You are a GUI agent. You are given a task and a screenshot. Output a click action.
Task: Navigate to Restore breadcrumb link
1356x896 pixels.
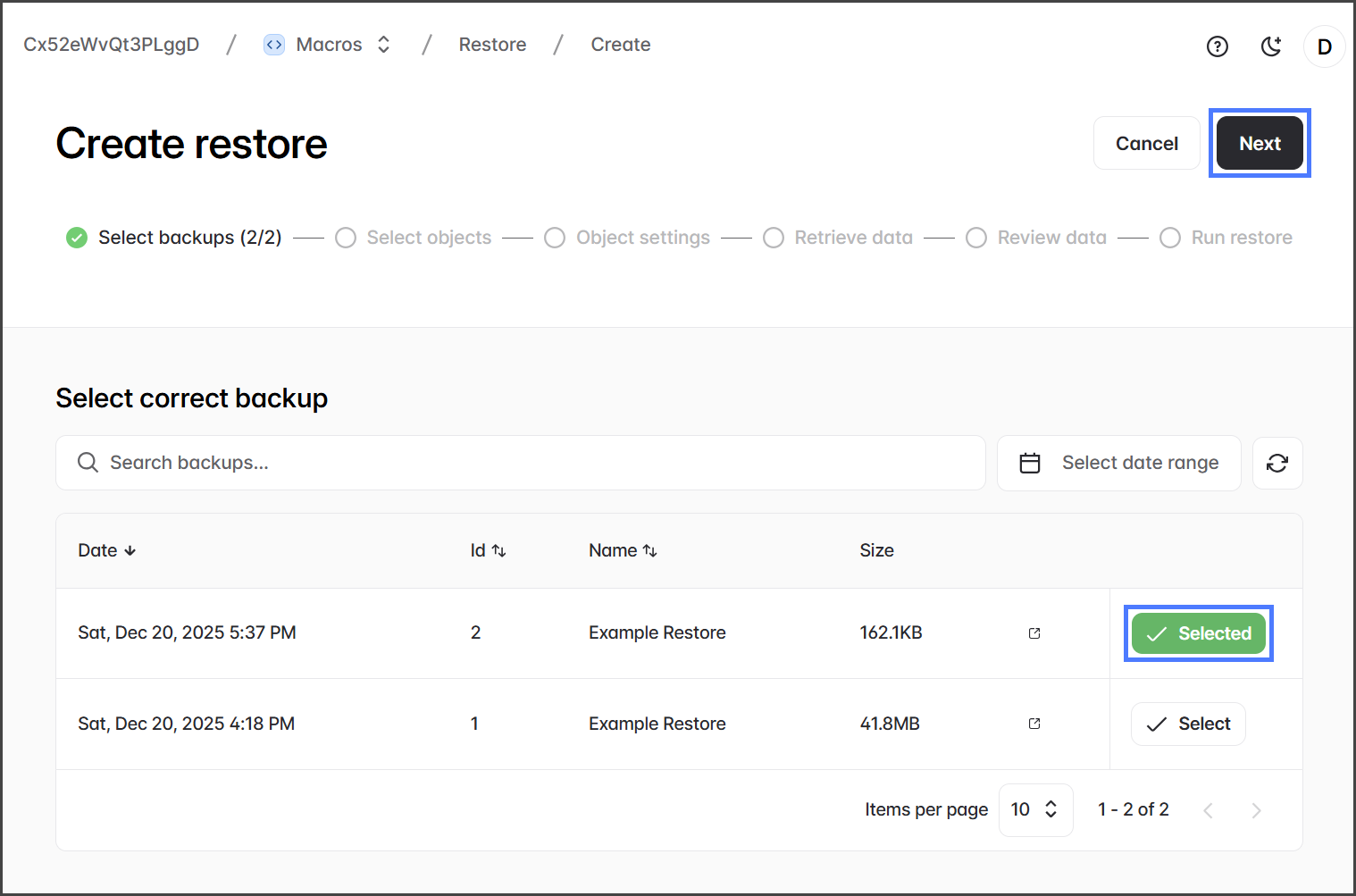(492, 45)
